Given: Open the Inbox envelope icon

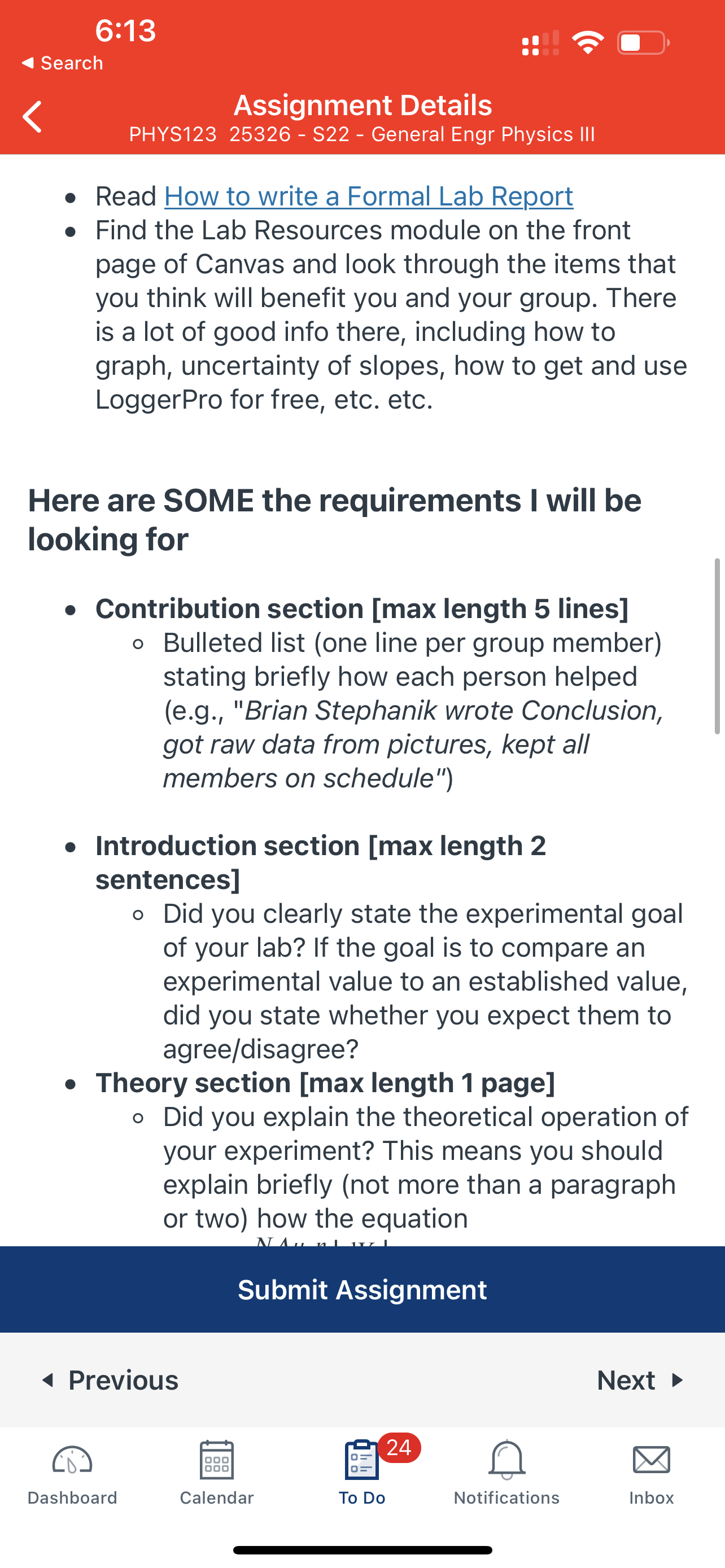Looking at the screenshot, I should pos(652,1460).
